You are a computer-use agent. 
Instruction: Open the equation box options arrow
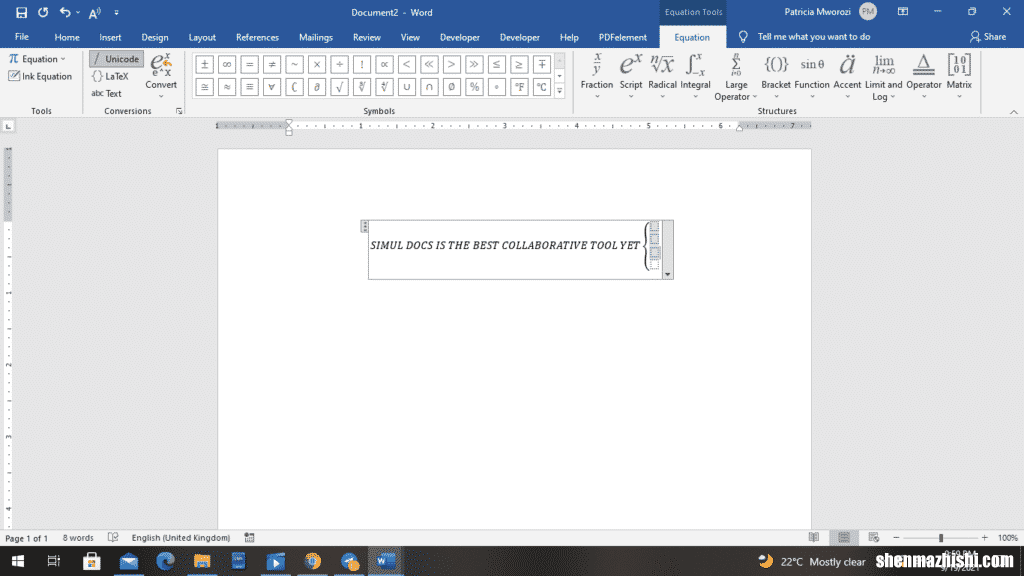(667, 275)
